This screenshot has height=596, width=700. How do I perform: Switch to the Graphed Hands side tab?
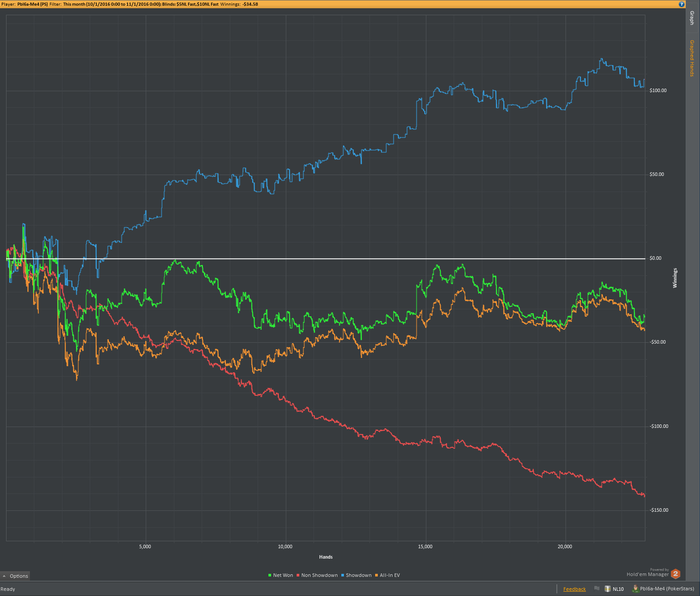692,58
